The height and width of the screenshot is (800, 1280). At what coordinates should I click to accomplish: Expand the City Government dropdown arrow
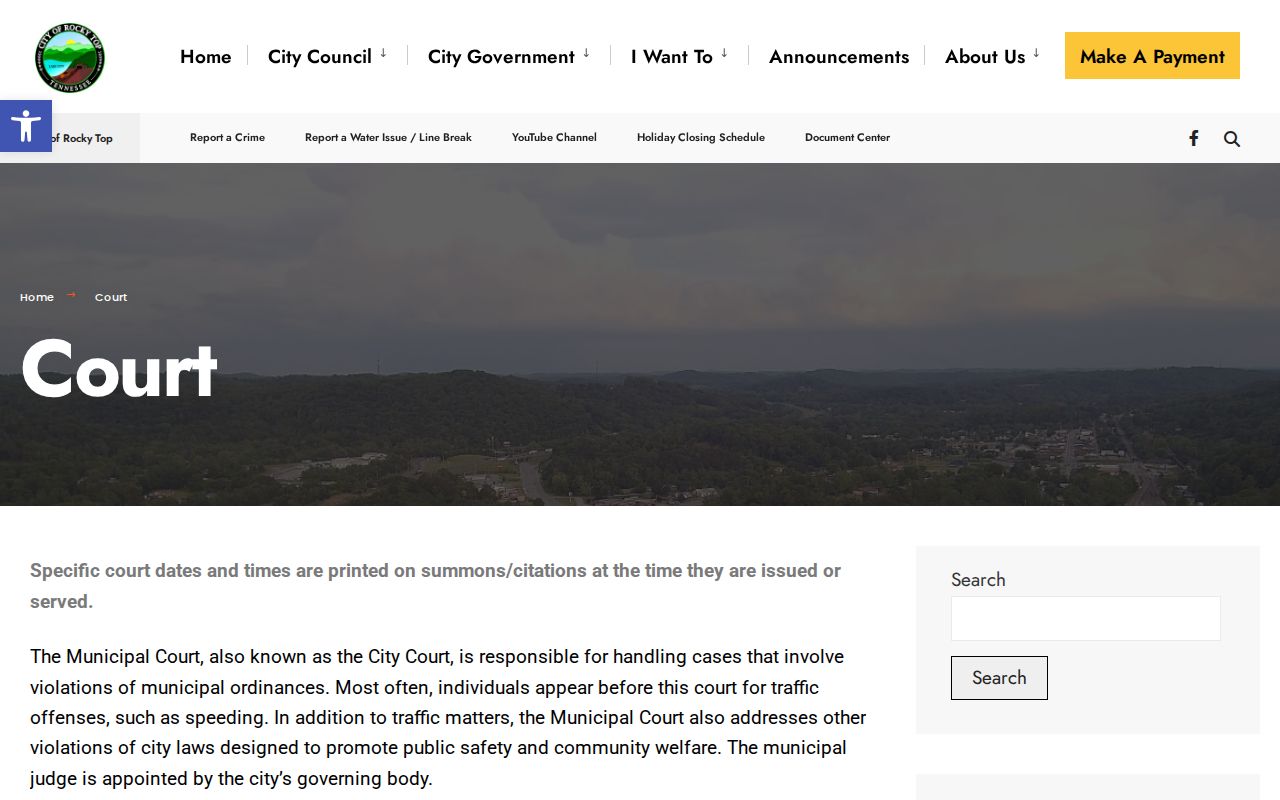586,54
